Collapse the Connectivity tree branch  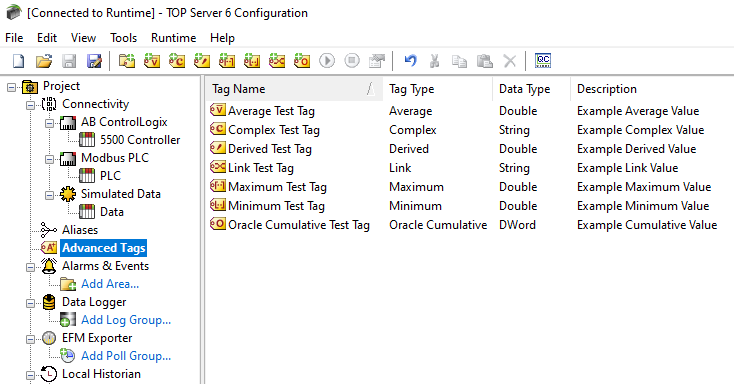pos(30,105)
